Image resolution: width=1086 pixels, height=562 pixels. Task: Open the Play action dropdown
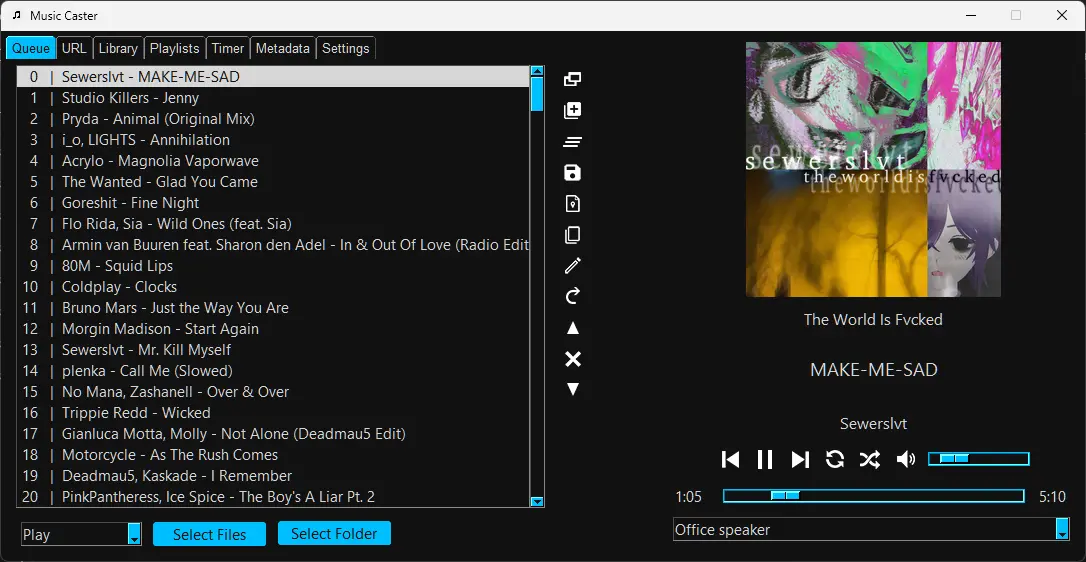(82, 534)
